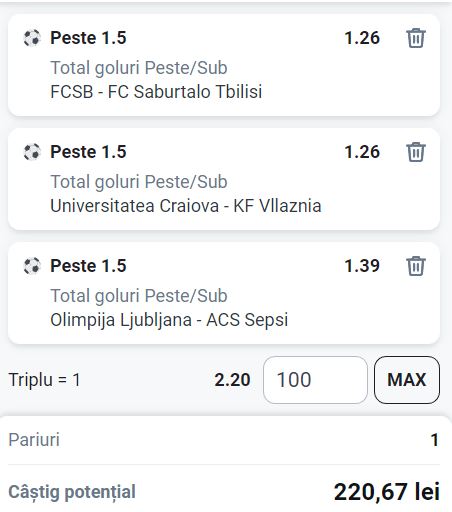
Task: Click the Câștig potențial amount 220,67 lei
Action: pyautogui.click(x=387, y=492)
